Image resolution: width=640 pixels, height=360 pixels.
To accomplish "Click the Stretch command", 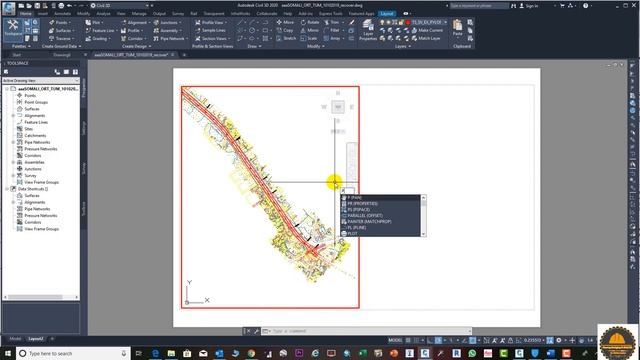I will [x=286, y=38].
